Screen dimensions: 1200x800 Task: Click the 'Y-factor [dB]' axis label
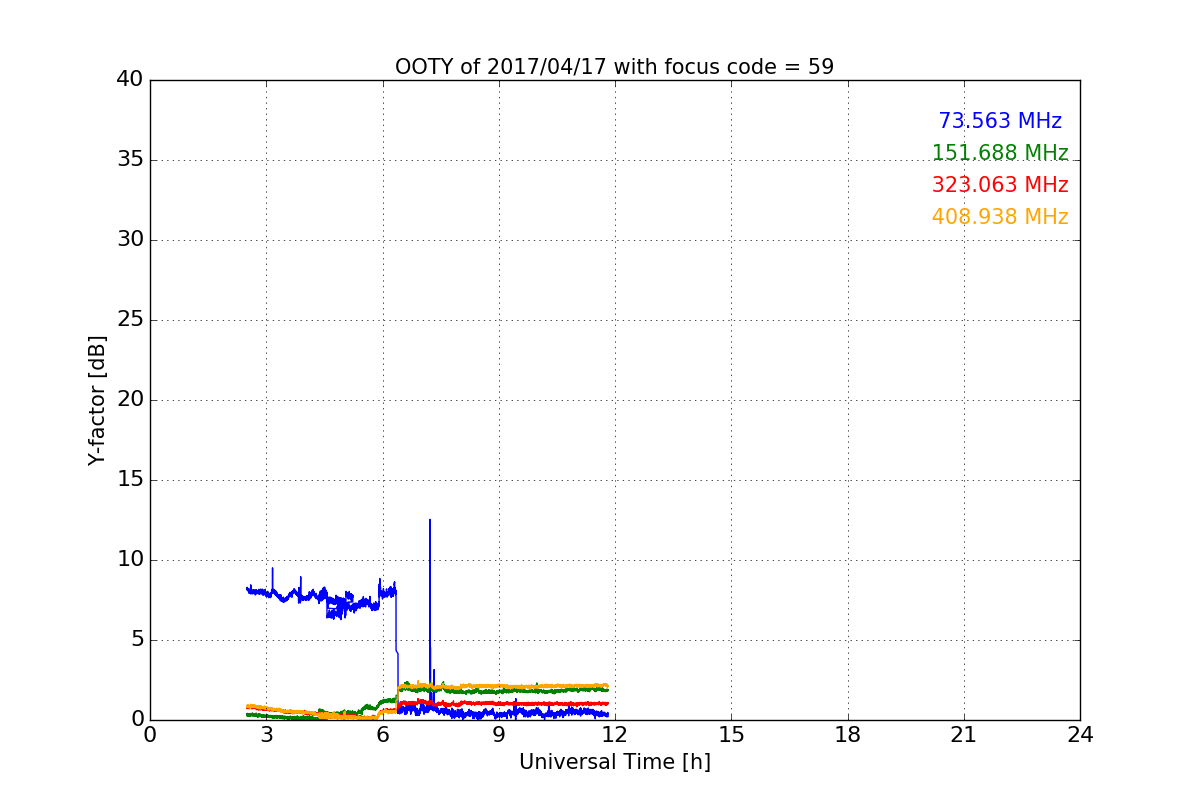[96, 400]
